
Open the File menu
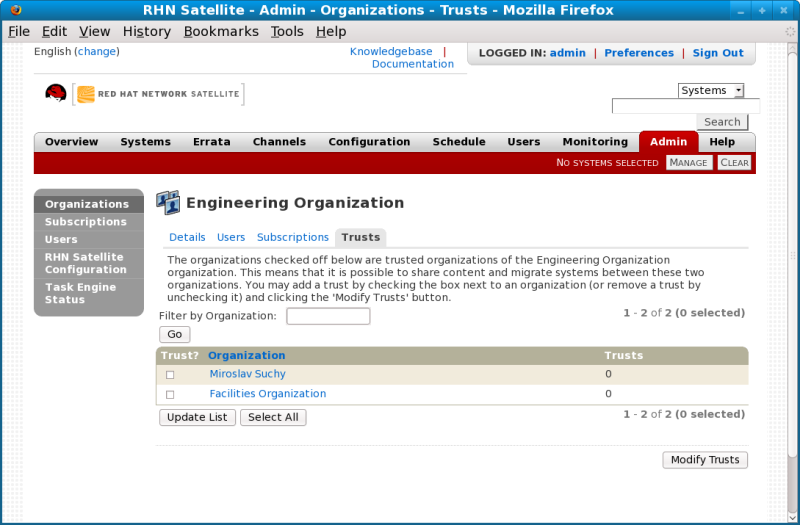(x=19, y=31)
